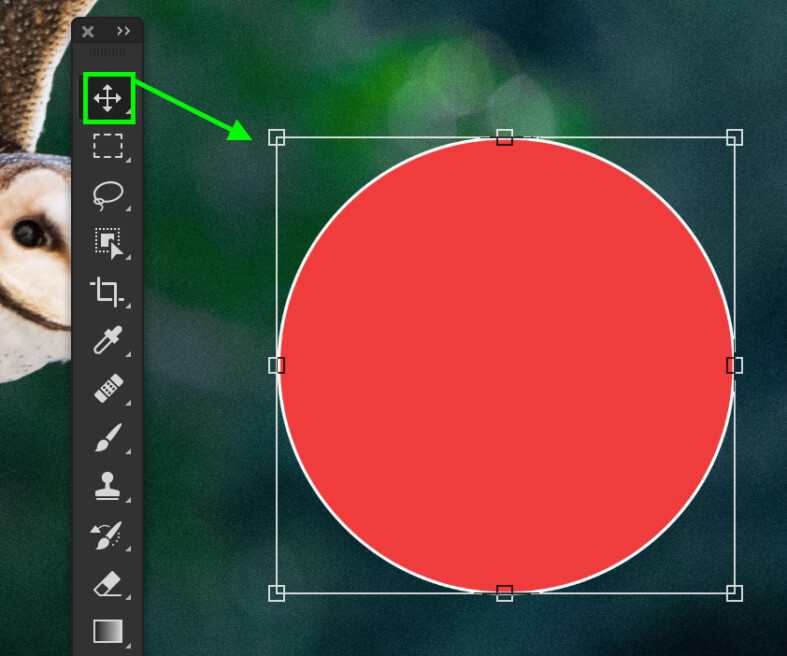
Task: Pick the Eraser tool
Action: point(107,584)
